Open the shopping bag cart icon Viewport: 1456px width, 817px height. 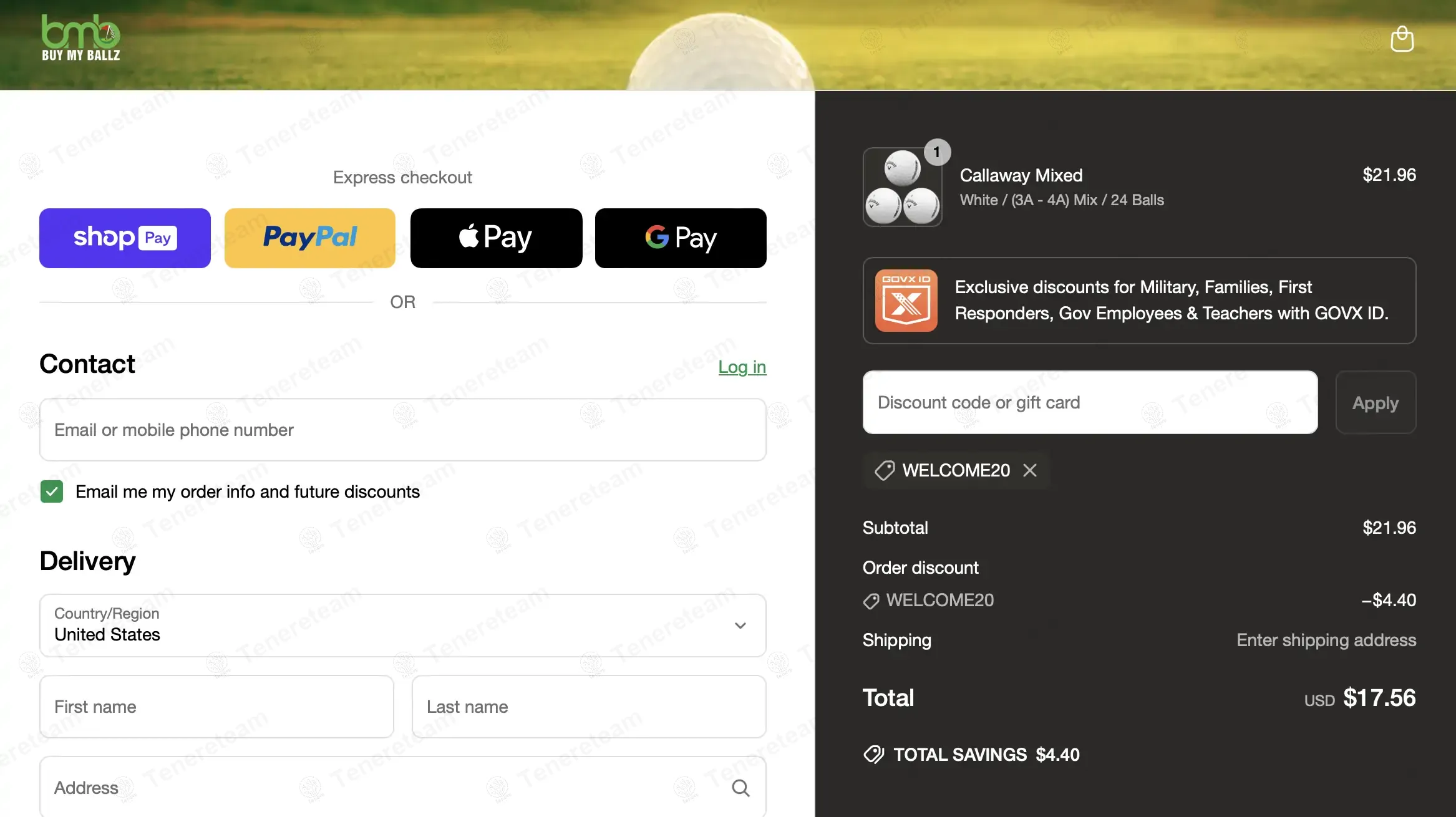[x=1402, y=39]
